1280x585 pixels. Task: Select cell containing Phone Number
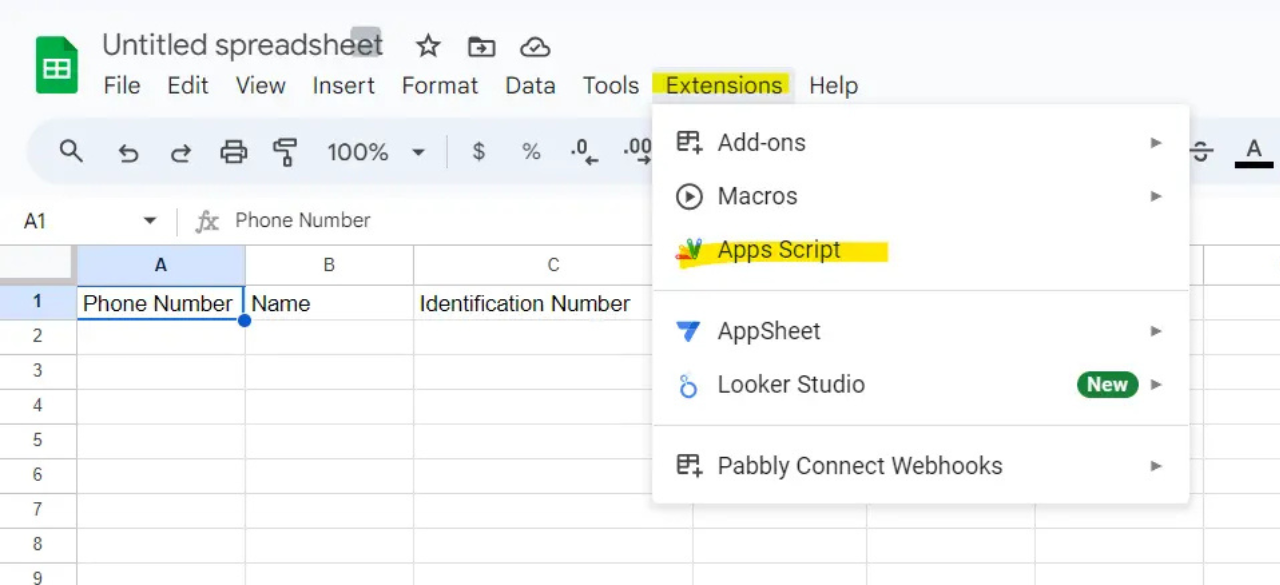pyautogui.click(x=161, y=303)
